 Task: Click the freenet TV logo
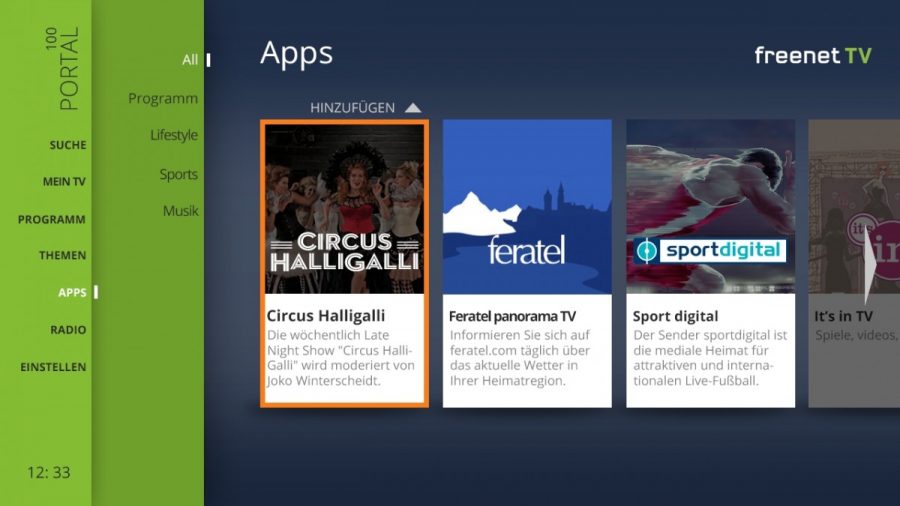tap(813, 55)
